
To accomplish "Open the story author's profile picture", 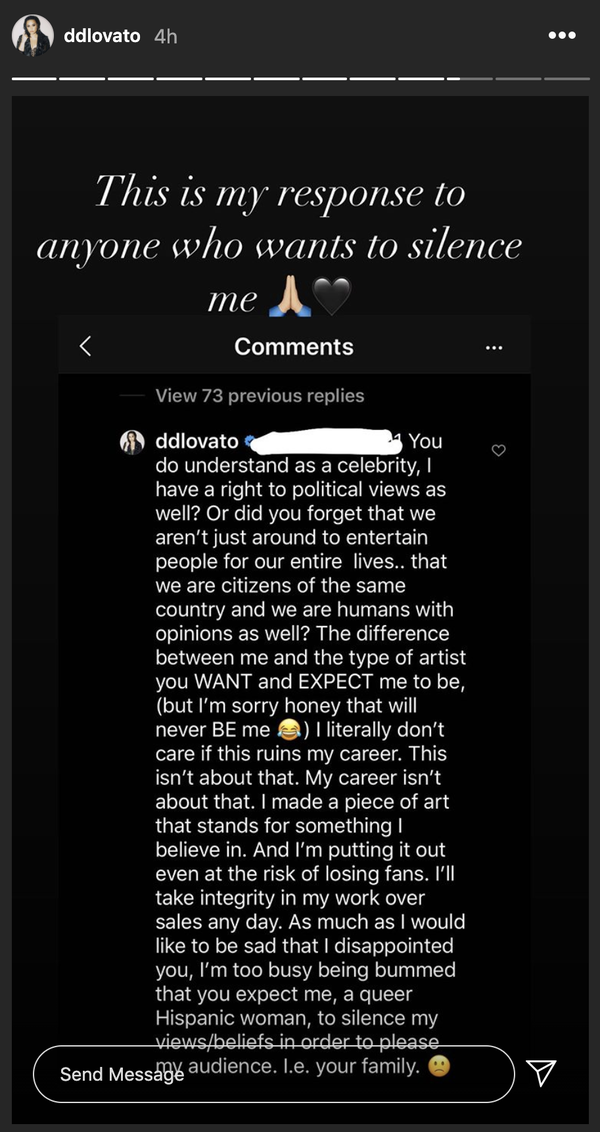I will coord(32,36).
